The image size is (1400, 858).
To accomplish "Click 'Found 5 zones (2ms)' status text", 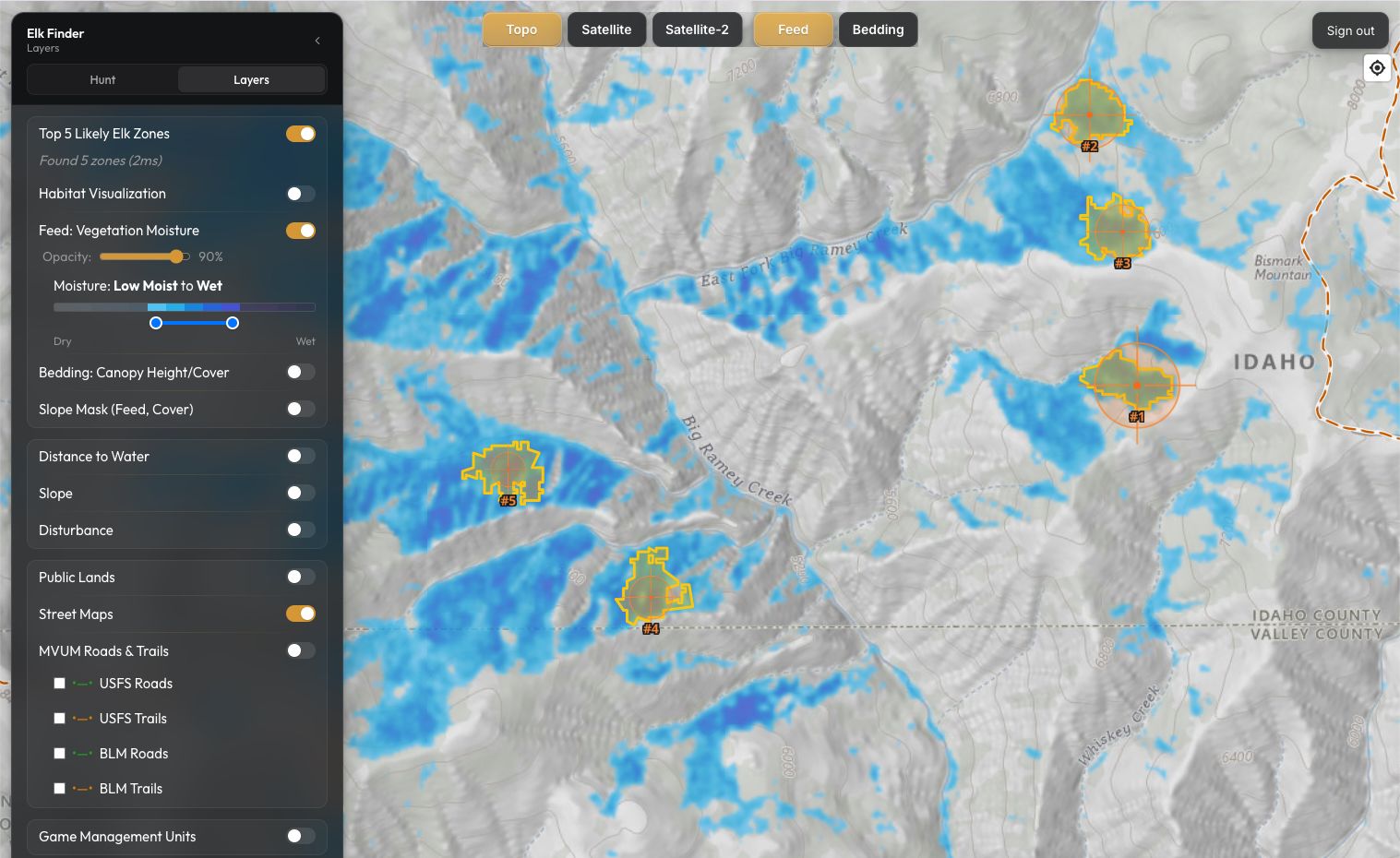I will (101, 161).
